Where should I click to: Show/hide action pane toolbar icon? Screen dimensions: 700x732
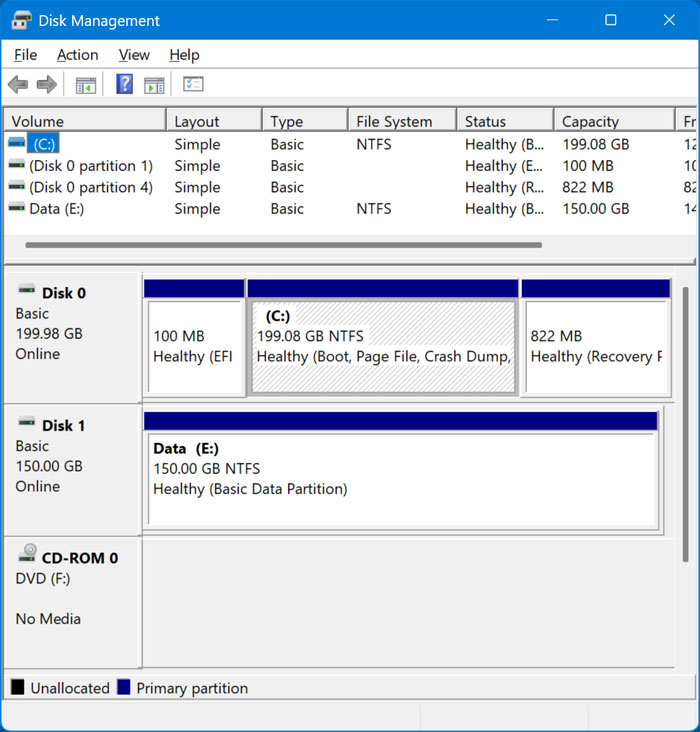click(154, 85)
